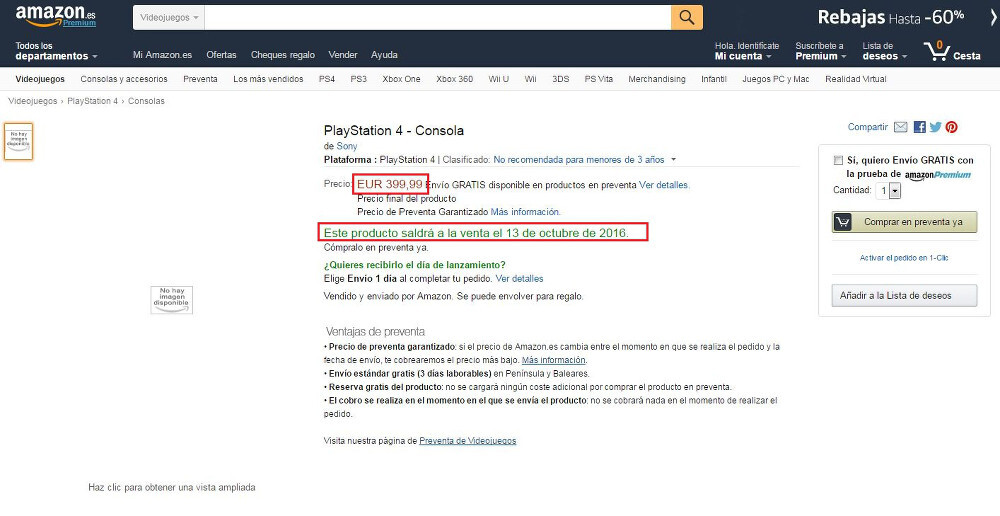Image resolution: width=1000 pixels, height=516 pixels.
Task: Select Xbox One in category navigation
Action: click(401, 79)
